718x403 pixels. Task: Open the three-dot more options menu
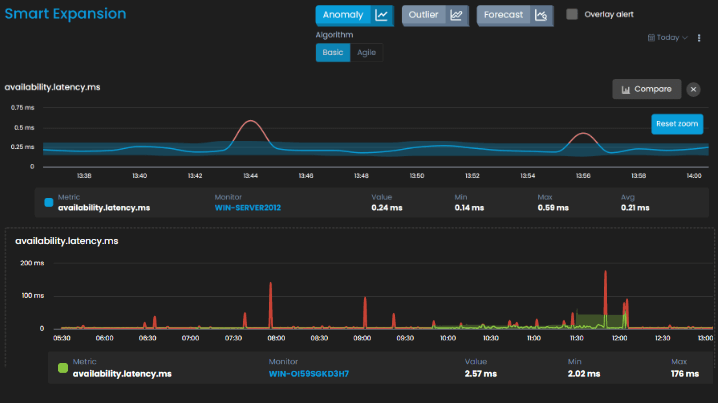(699, 38)
